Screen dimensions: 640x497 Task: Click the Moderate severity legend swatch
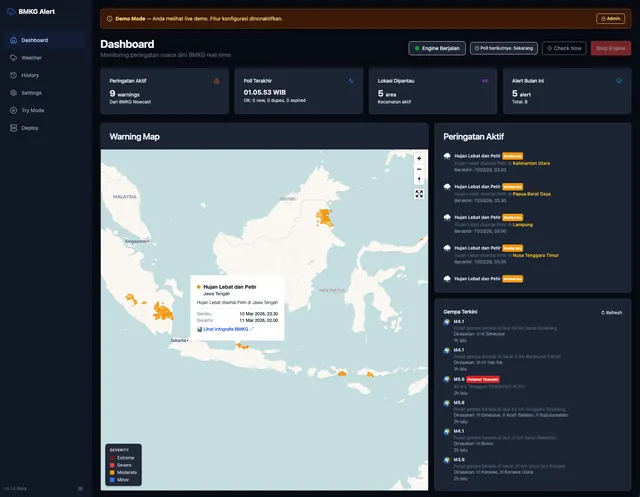pos(112,473)
